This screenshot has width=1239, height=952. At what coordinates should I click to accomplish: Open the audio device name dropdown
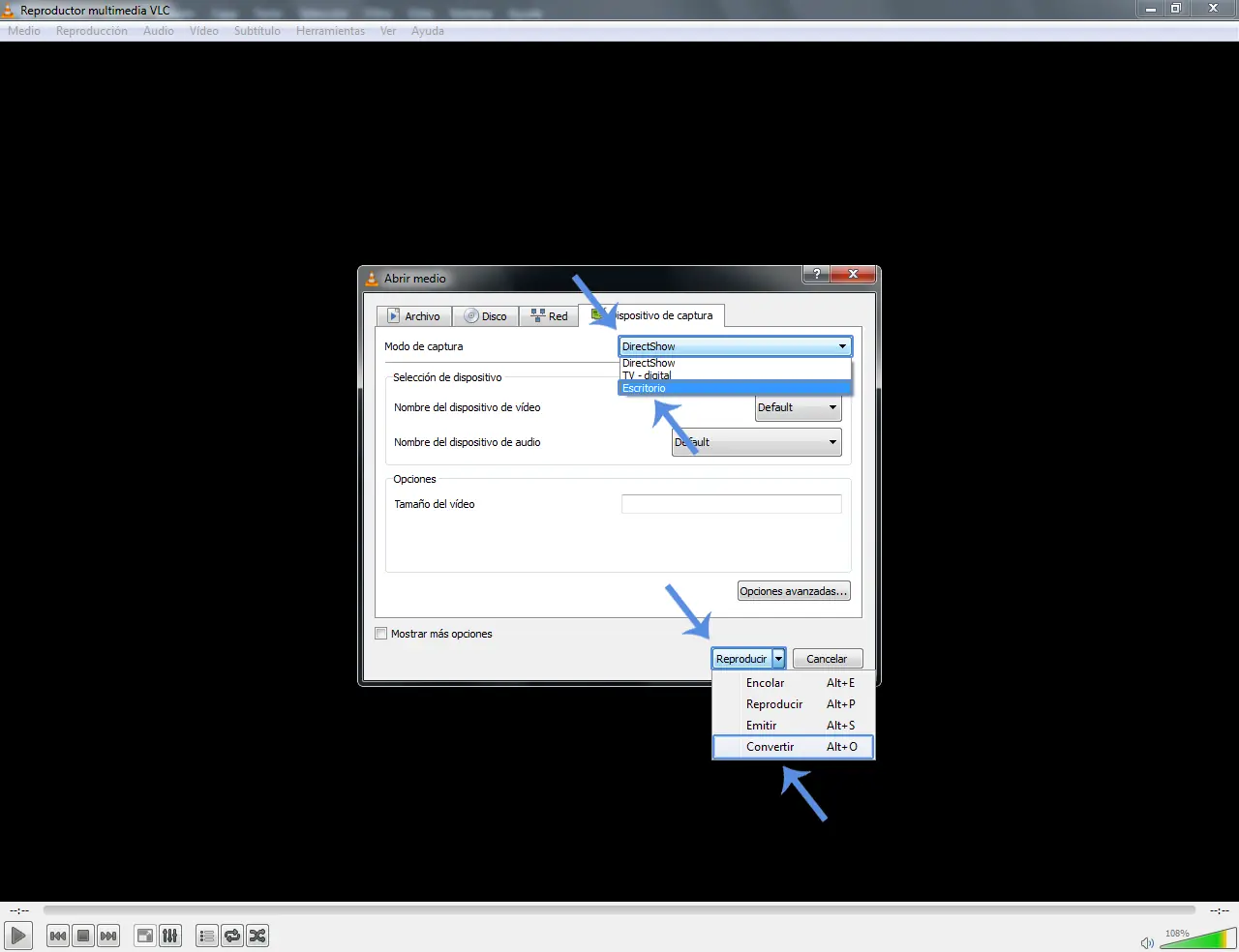pyautogui.click(x=757, y=442)
